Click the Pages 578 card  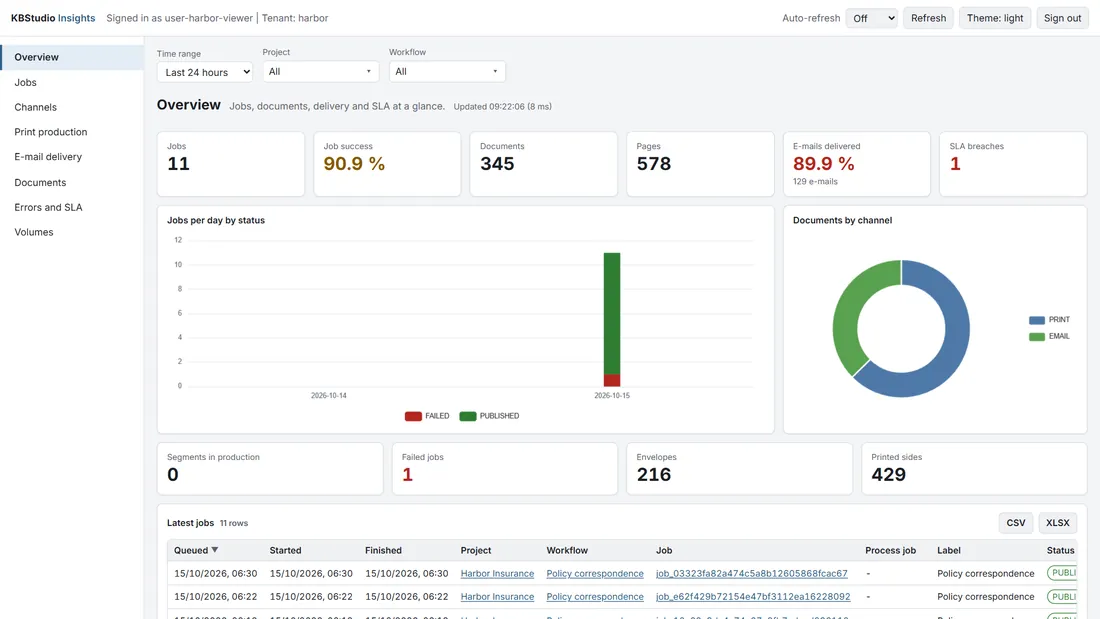pos(700,164)
